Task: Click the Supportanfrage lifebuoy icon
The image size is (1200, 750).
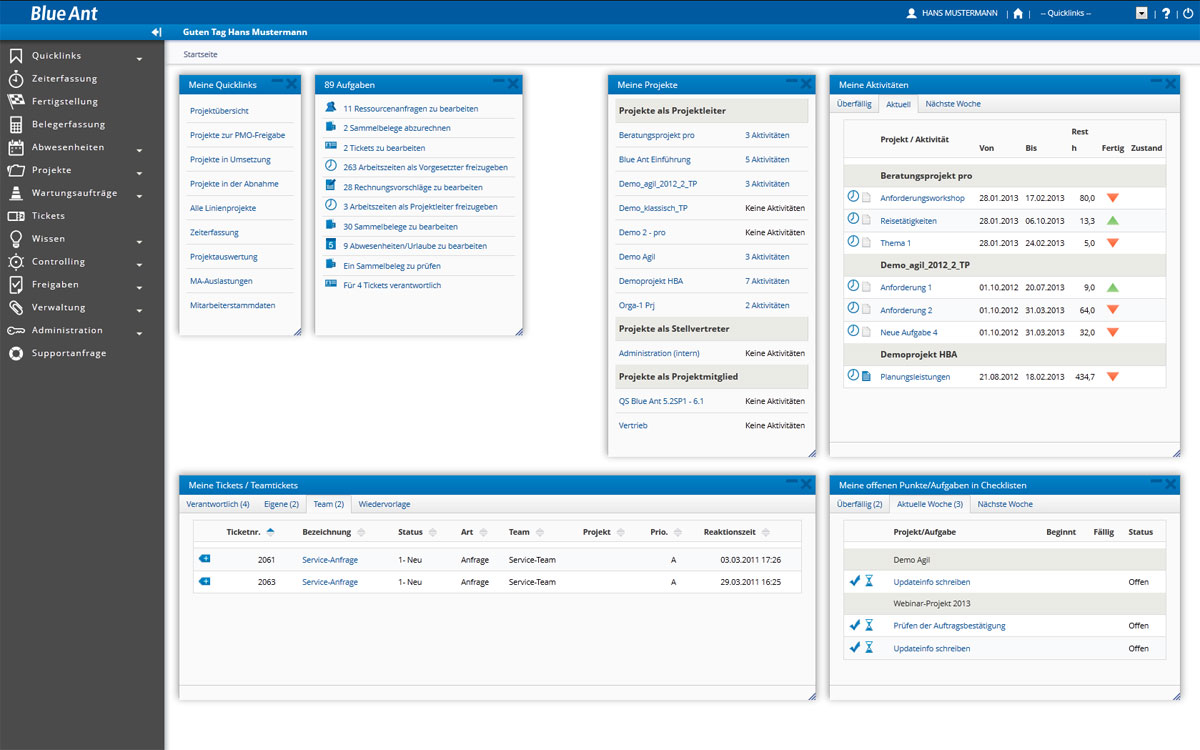Action: pos(16,354)
